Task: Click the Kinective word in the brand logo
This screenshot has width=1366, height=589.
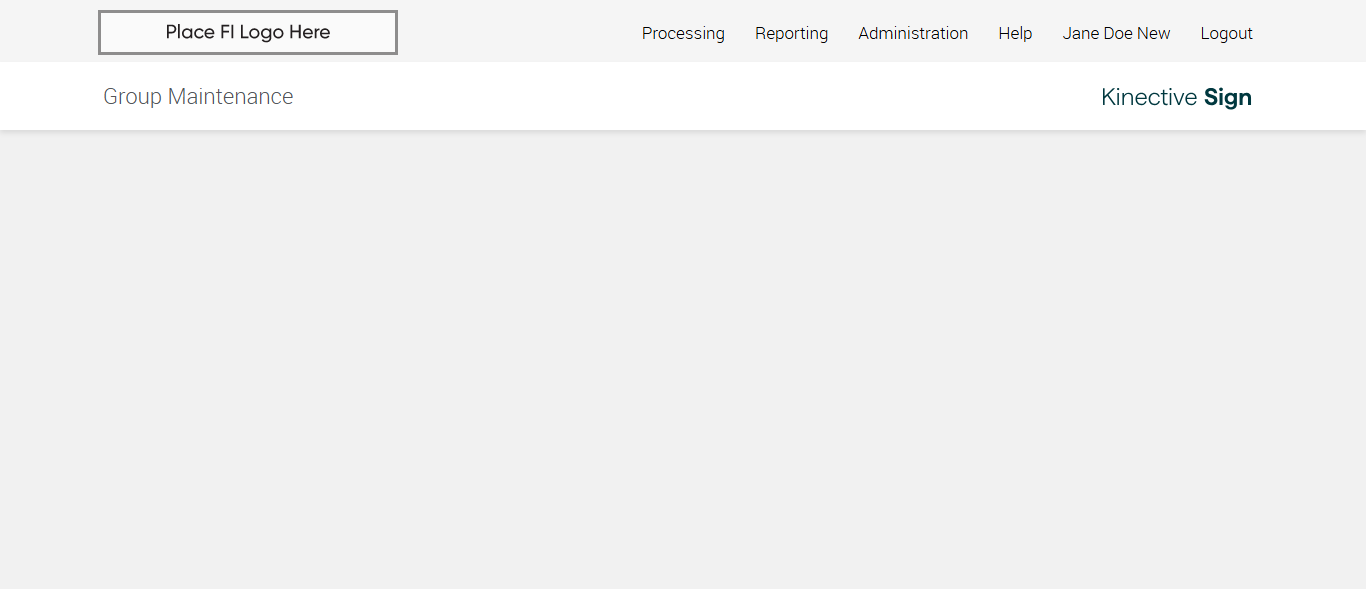Action: [x=1149, y=97]
